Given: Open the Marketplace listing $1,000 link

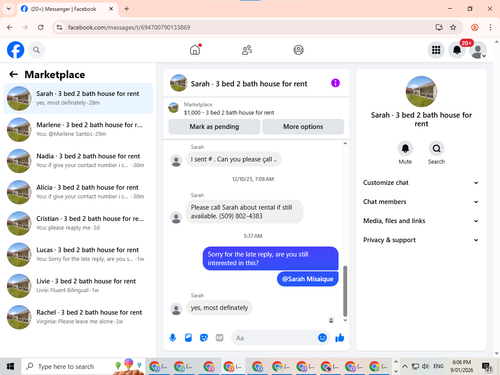Looking at the screenshot, I should [229, 113].
